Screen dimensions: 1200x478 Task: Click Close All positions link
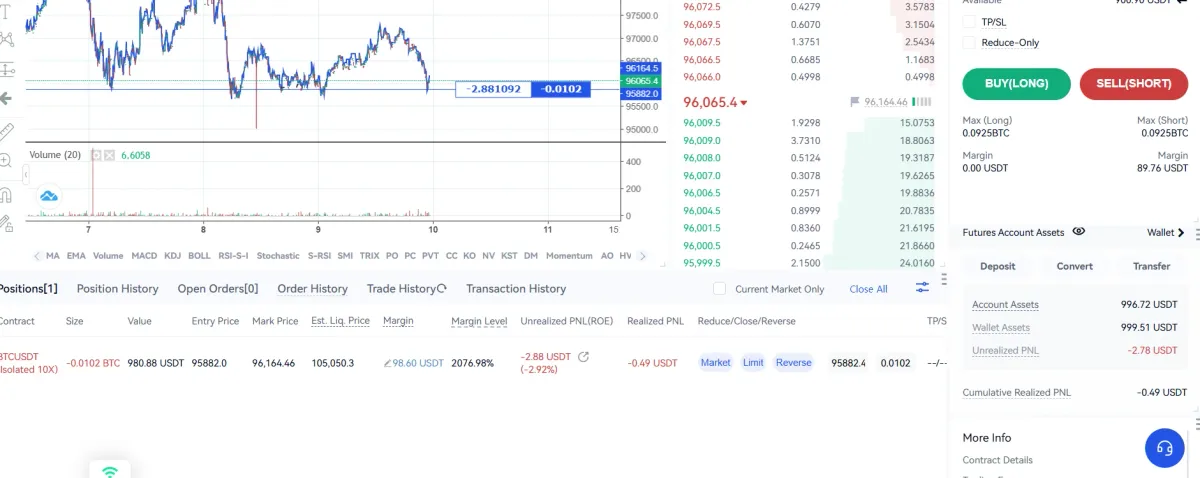click(868, 289)
